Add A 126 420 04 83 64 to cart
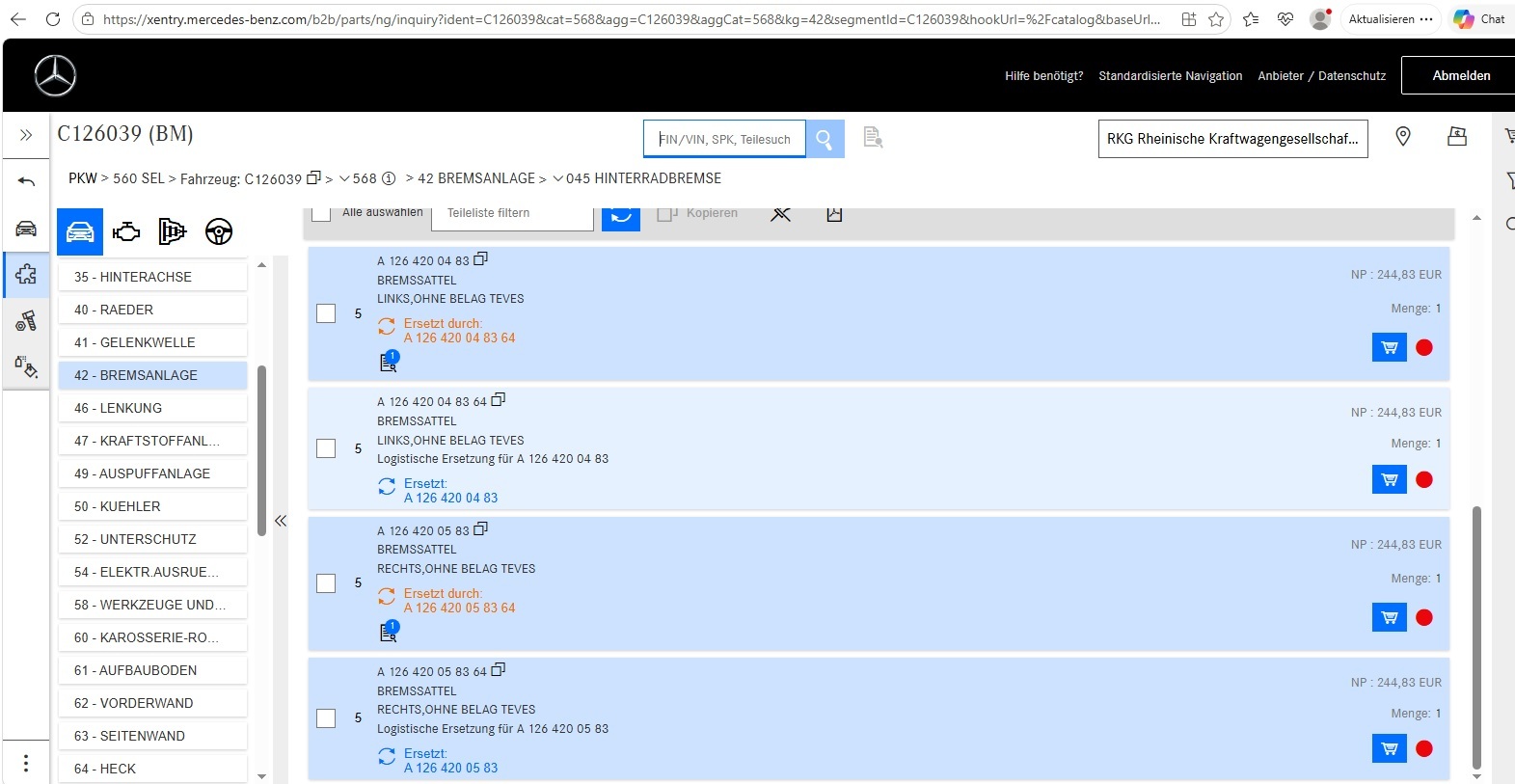 coord(1390,479)
